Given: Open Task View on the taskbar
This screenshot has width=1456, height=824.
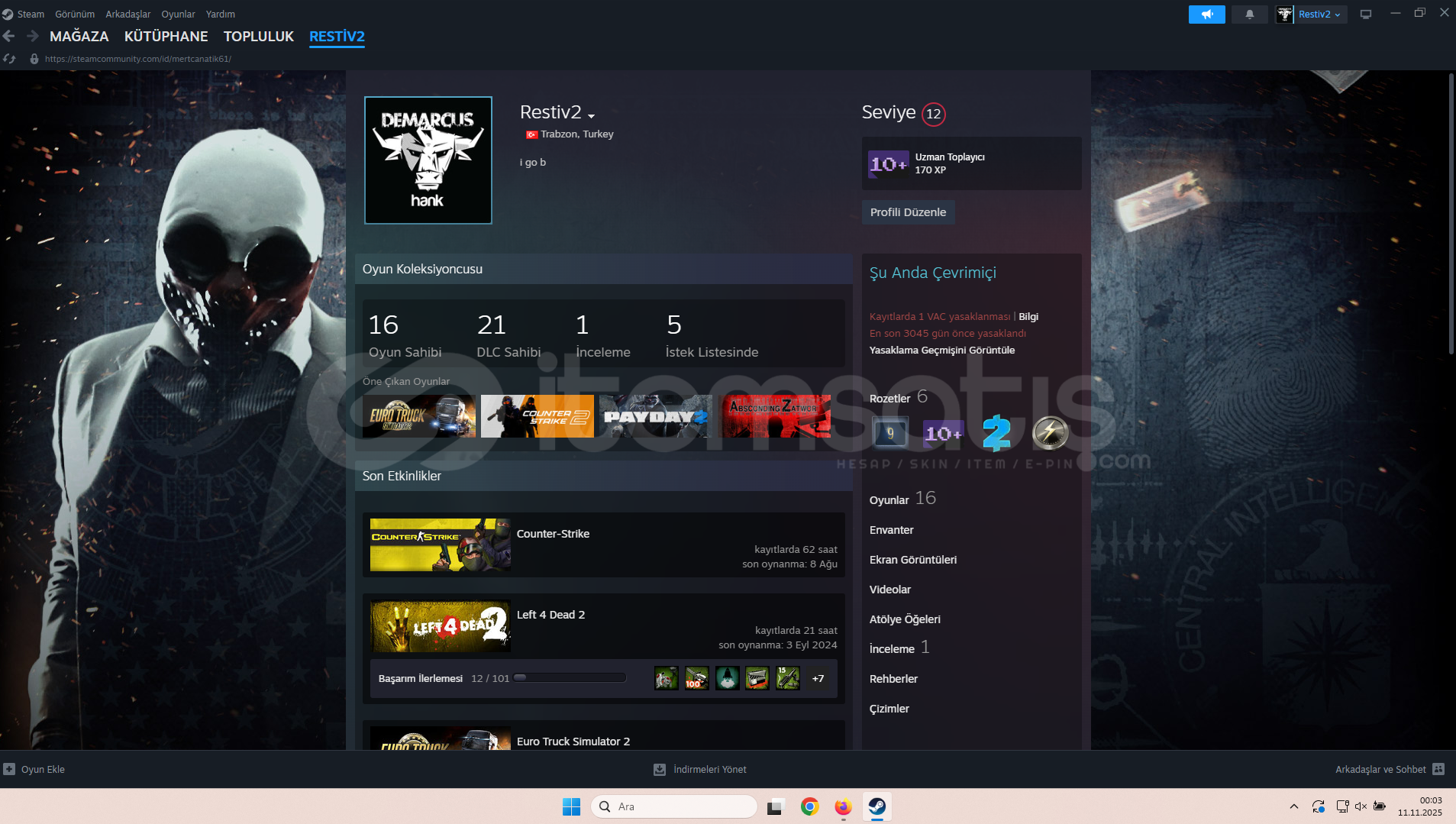Looking at the screenshot, I should [x=776, y=806].
